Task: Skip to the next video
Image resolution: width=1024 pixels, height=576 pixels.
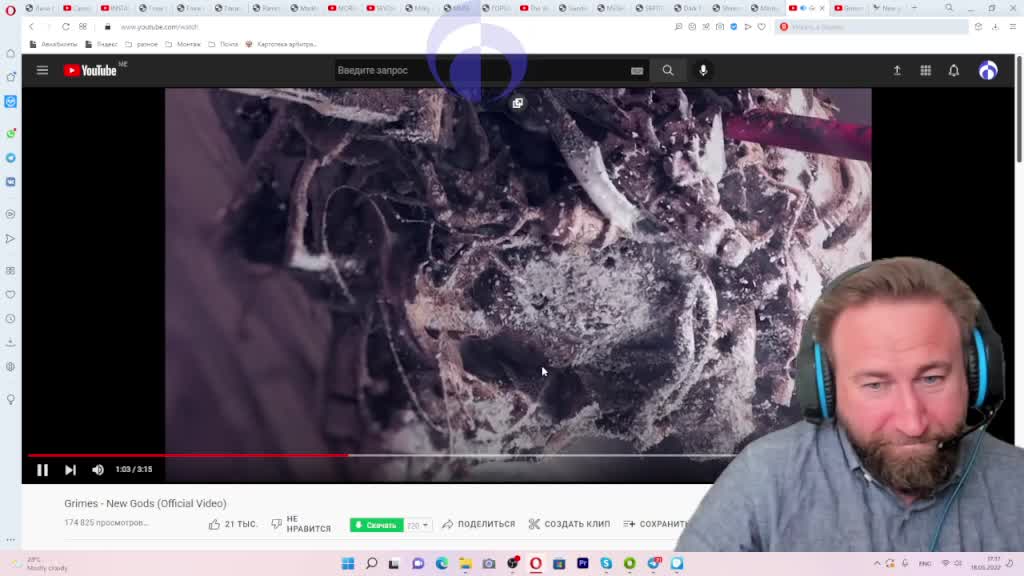Action: pos(71,470)
